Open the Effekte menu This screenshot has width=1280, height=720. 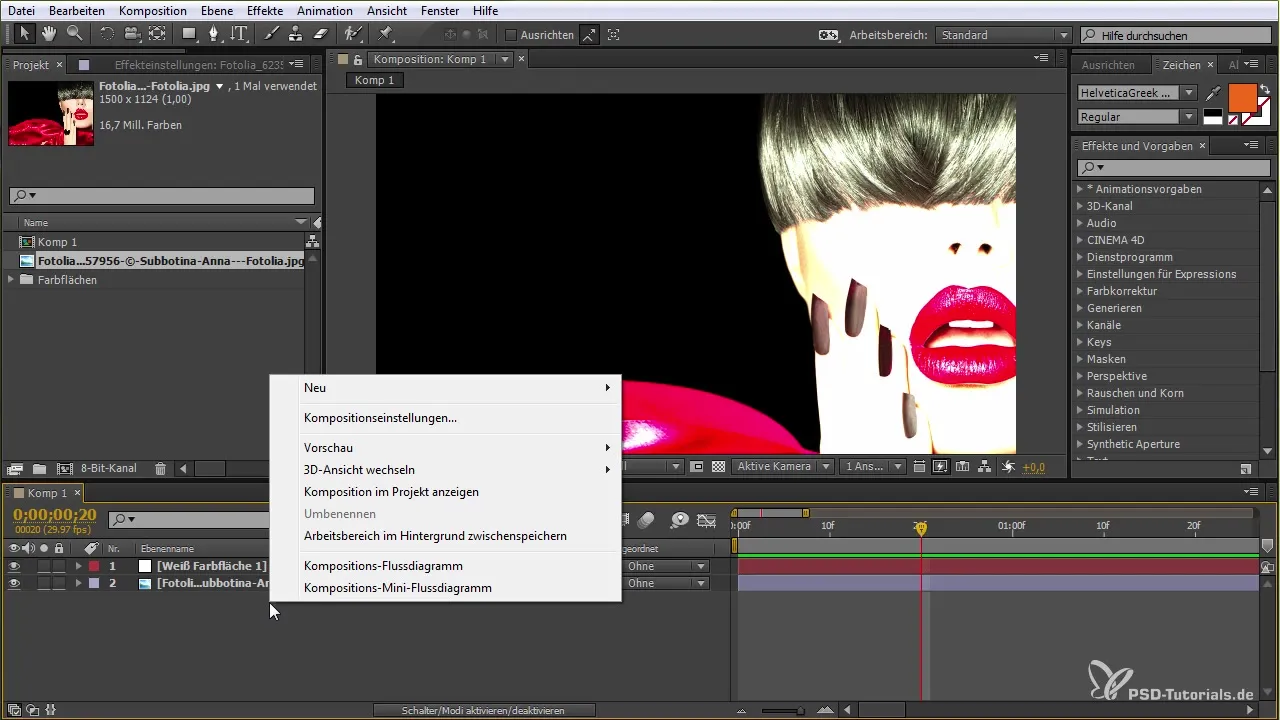pos(265,10)
